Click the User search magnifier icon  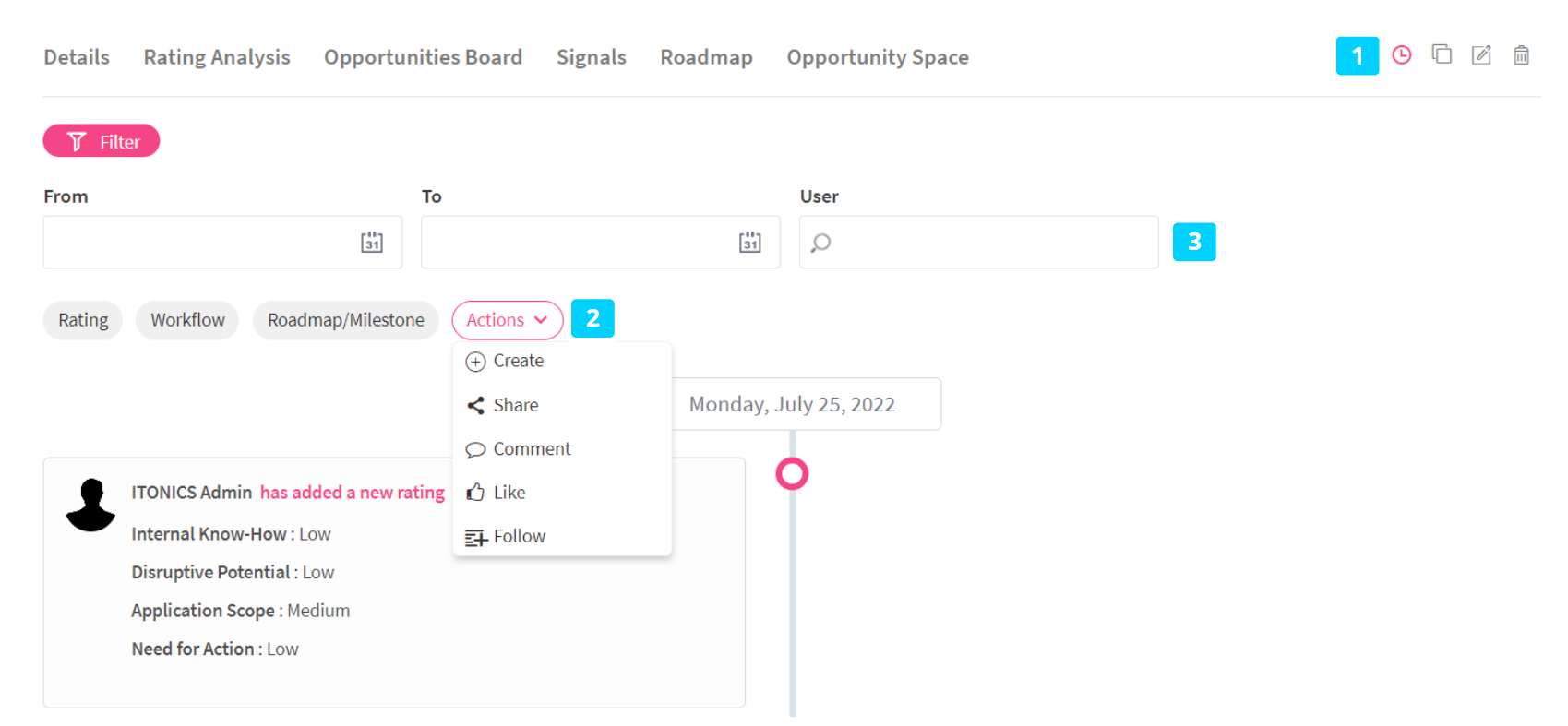(x=820, y=243)
